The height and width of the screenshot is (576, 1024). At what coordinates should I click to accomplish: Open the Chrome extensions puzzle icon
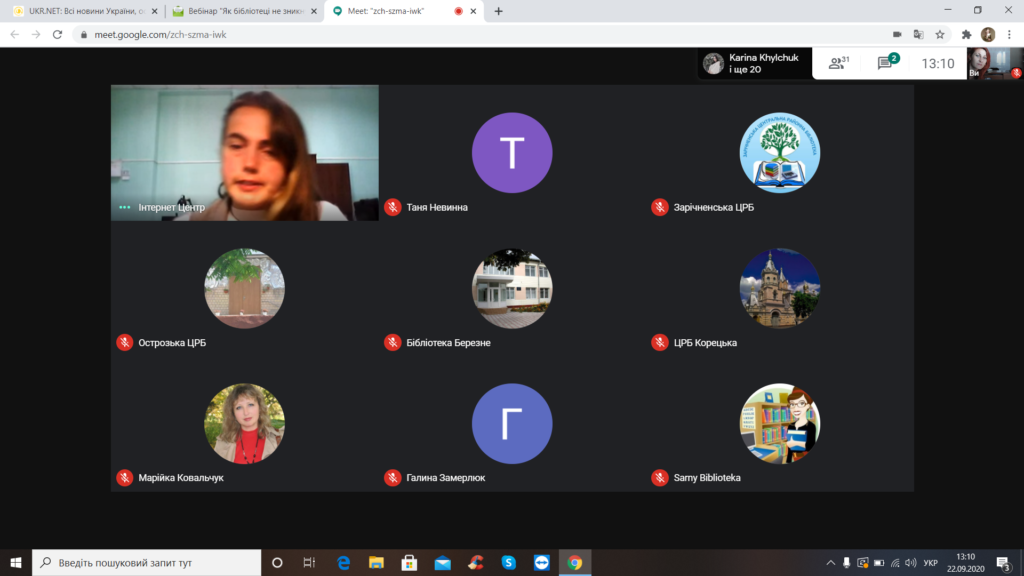(967, 34)
